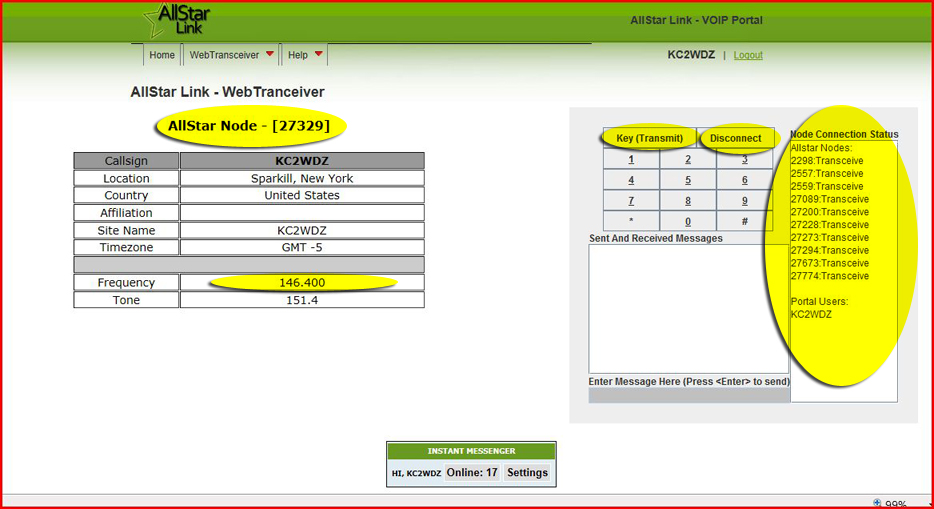Open Instant Messenger Settings
934x509 pixels.
pos(527,473)
